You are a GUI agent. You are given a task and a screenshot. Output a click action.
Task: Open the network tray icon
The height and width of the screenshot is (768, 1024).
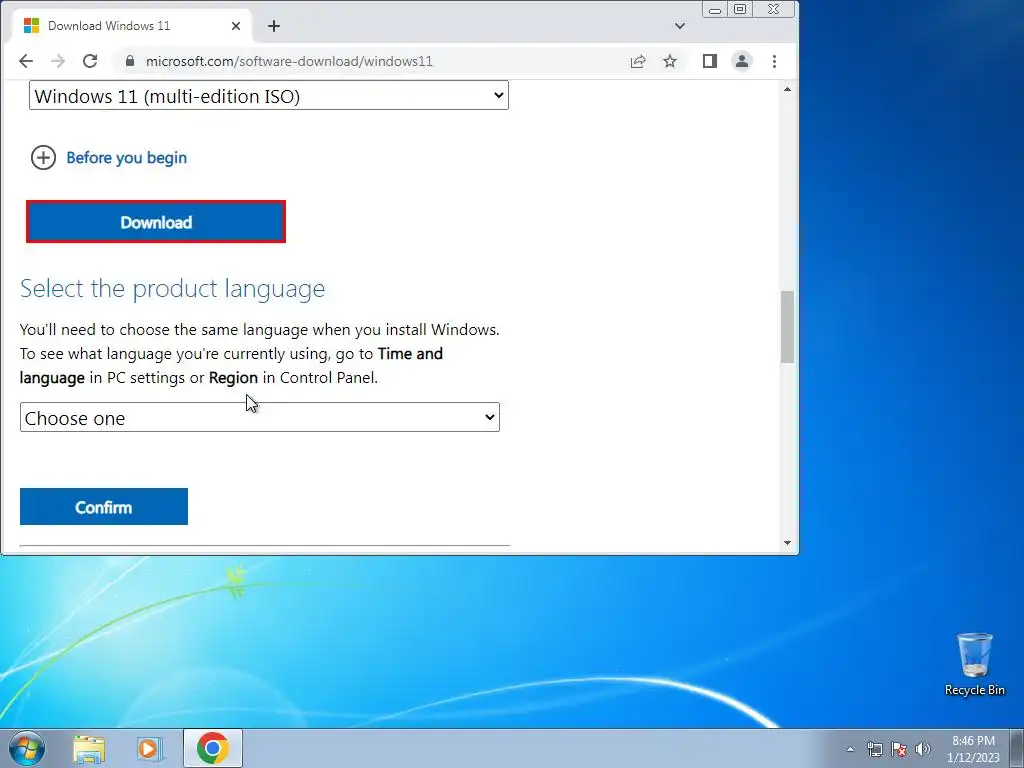(x=874, y=749)
